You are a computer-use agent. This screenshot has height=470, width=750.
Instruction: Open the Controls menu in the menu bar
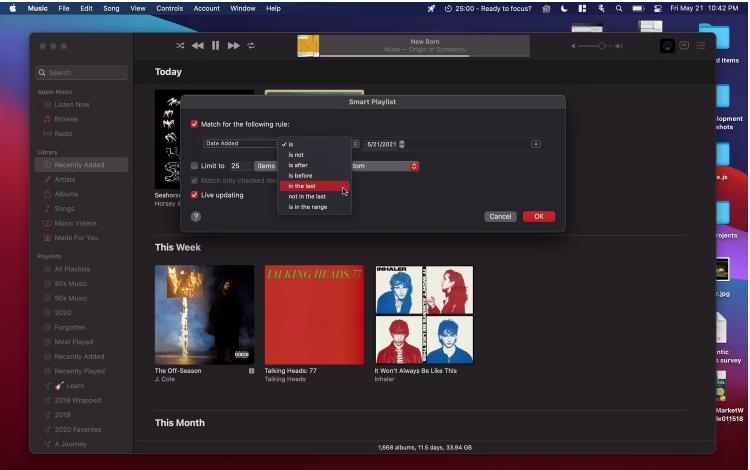coord(169,8)
